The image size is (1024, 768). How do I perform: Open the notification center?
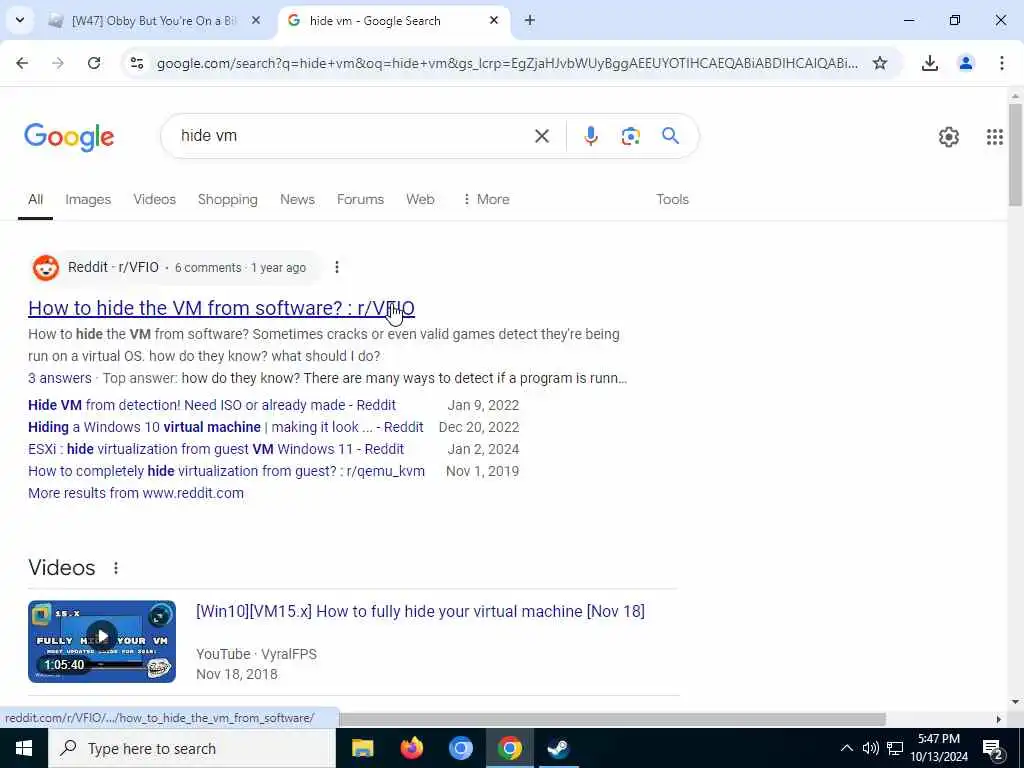coord(993,748)
